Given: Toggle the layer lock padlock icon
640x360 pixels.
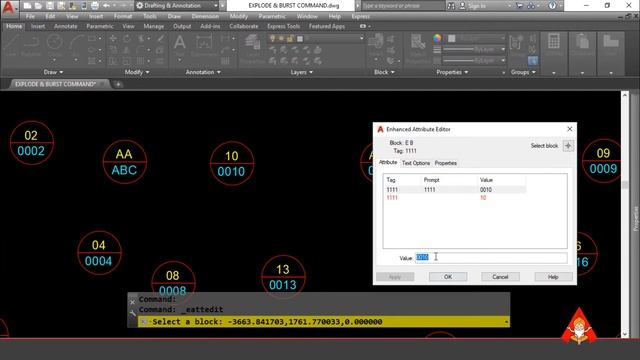Looking at the screenshot, I should tap(290, 38).
